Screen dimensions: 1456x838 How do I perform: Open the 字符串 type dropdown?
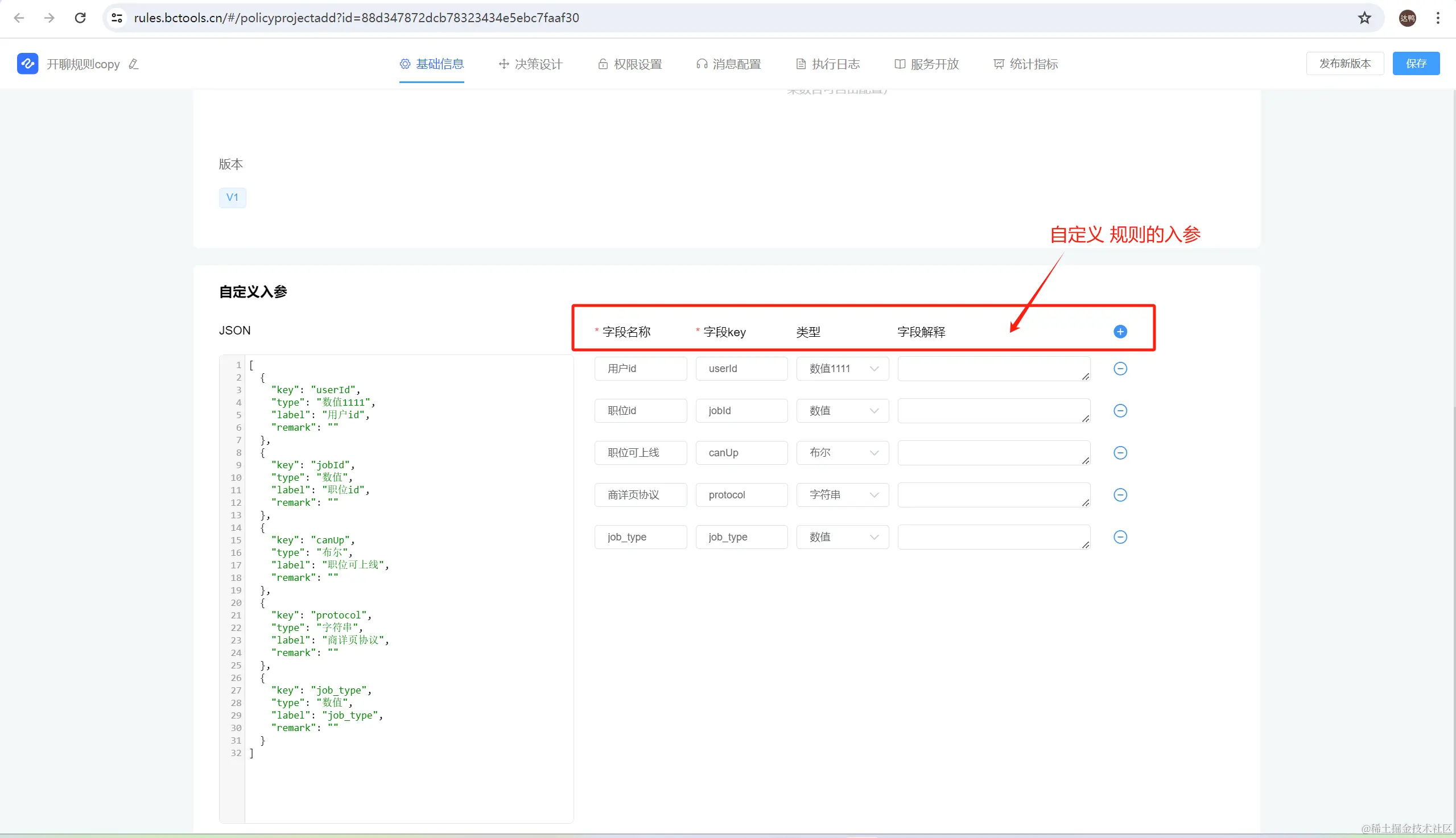842,494
